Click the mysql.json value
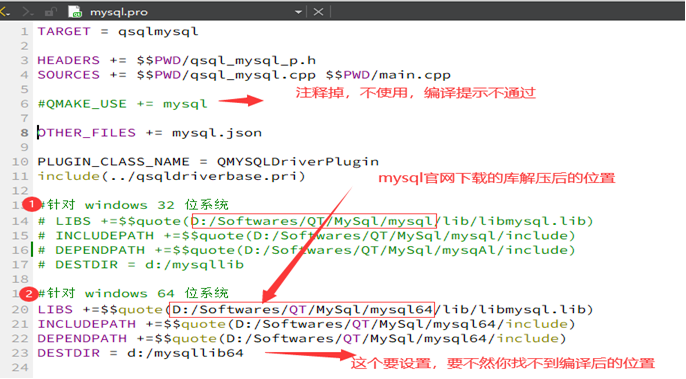Viewport: 686px width, 379px height. click(217, 133)
